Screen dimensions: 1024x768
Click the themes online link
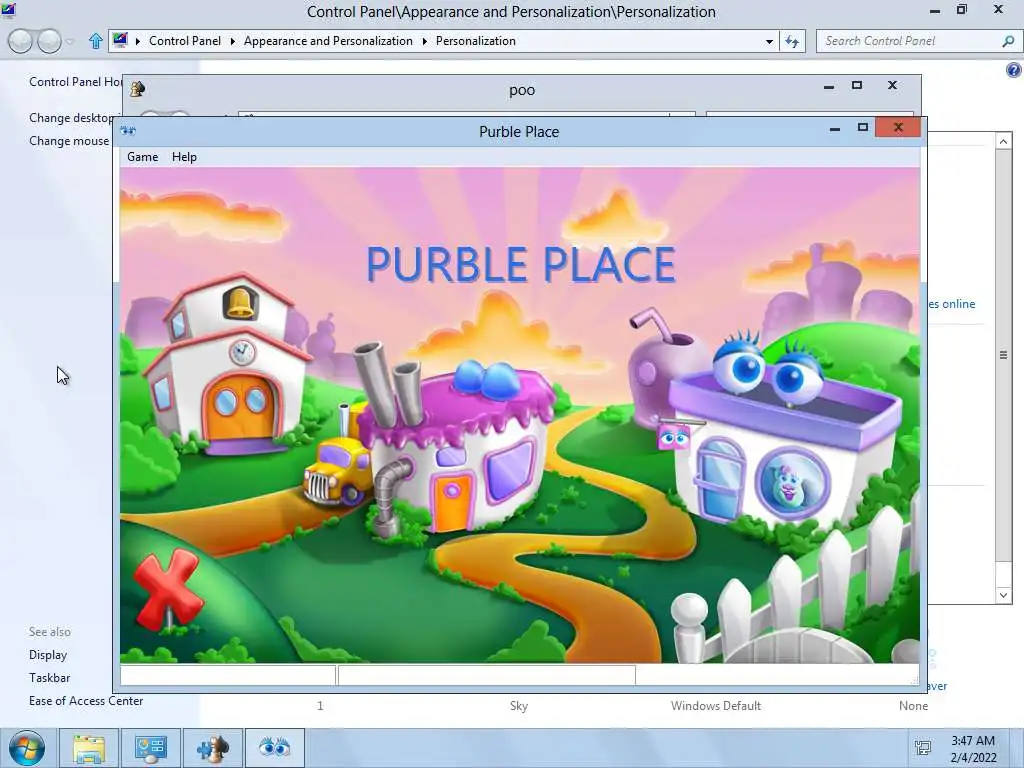pos(952,304)
